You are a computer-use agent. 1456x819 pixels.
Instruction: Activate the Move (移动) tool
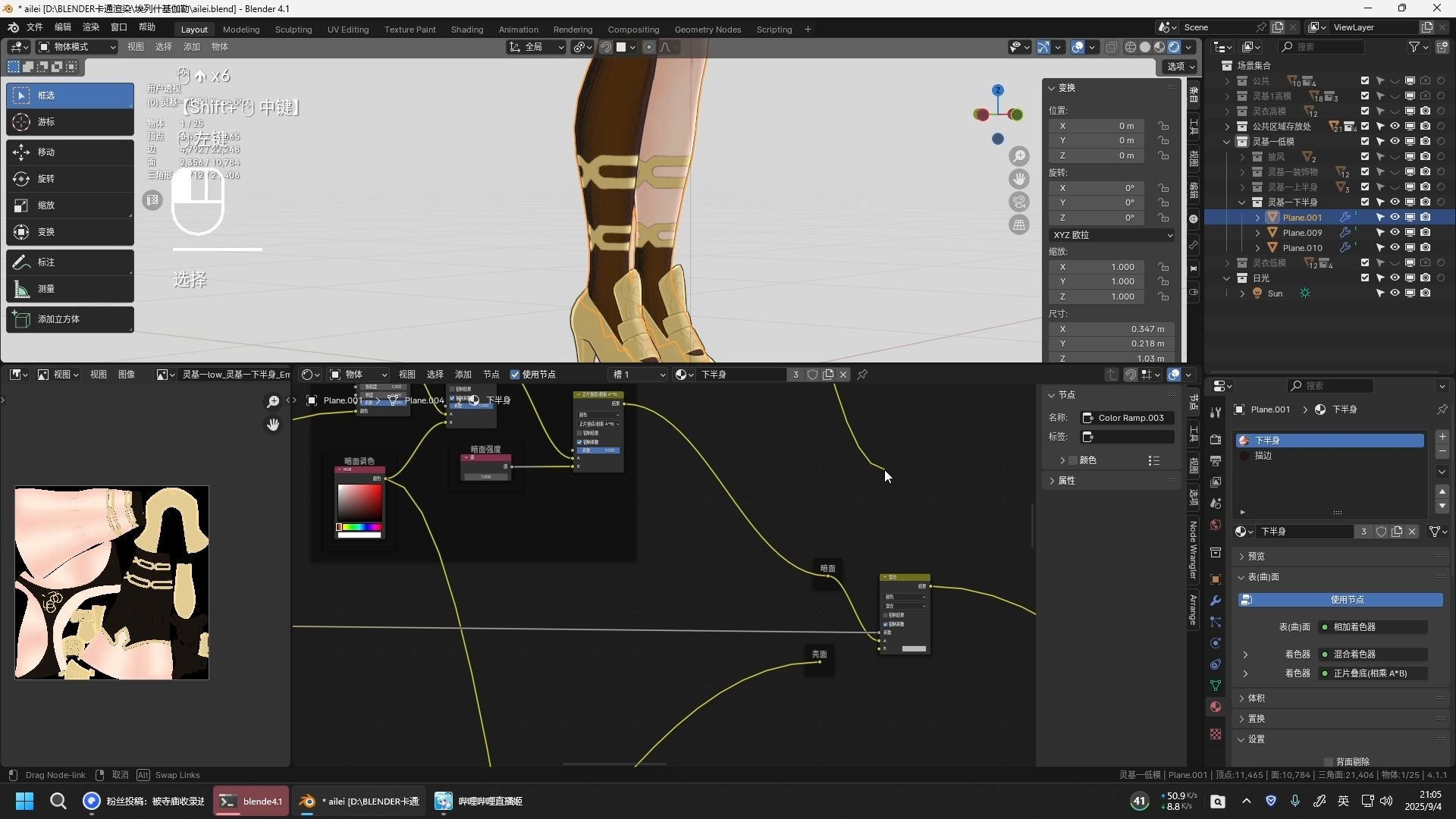pyautogui.click(x=70, y=152)
